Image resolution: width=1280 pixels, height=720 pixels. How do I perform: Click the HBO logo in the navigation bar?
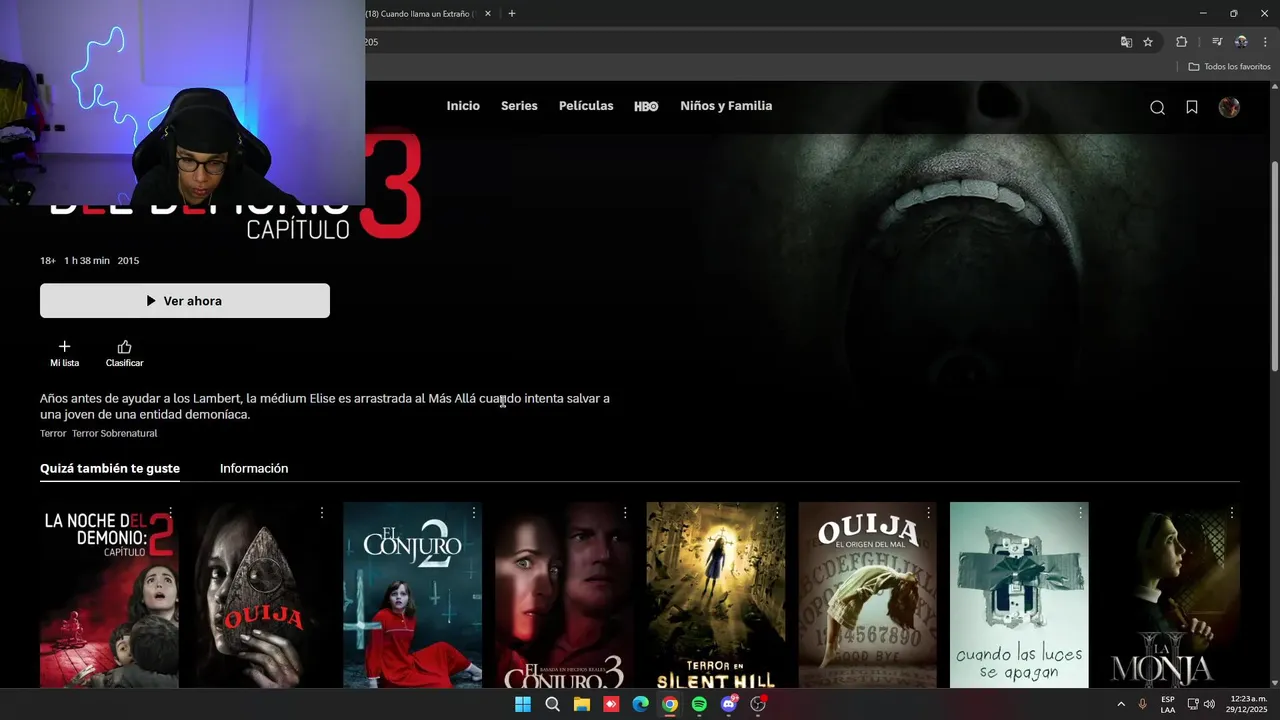pyautogui.click(x=646, y=106)
